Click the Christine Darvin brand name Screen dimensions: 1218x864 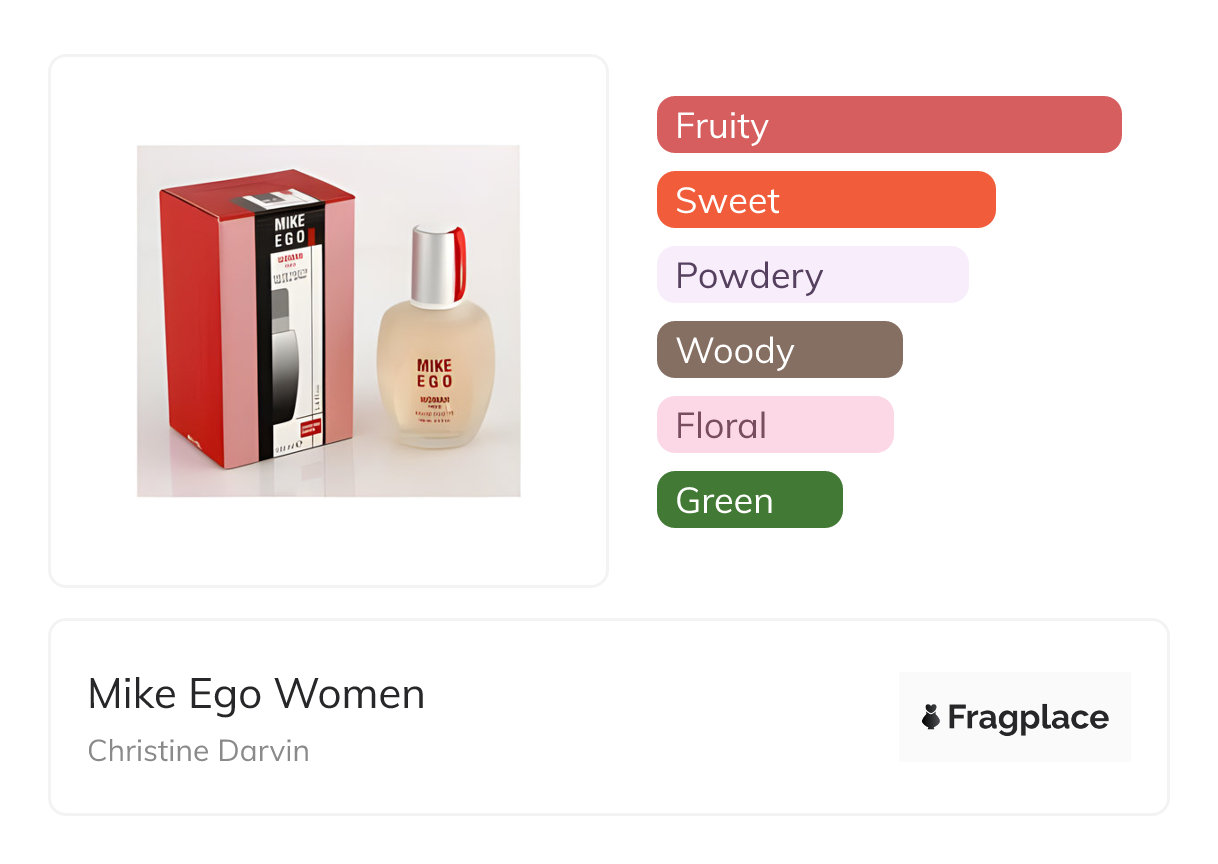click(198, 751)
